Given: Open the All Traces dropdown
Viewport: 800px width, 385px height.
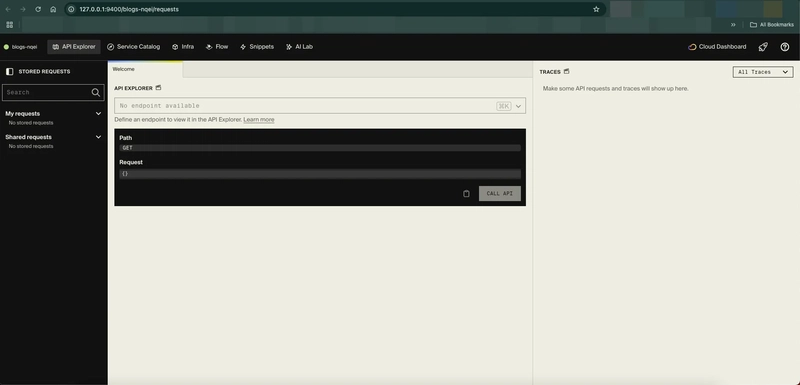Looking at the screenshot, I should click(x=763, y=72).
